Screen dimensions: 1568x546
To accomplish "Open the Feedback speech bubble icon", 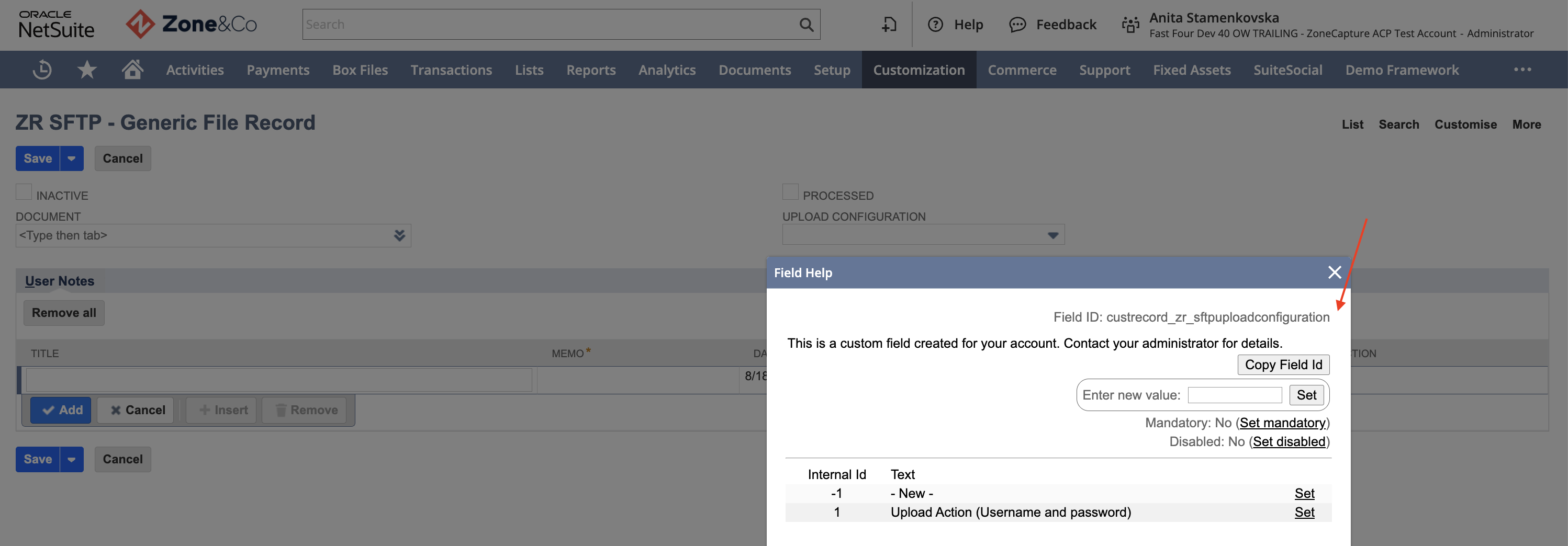I will (1017, 25).
